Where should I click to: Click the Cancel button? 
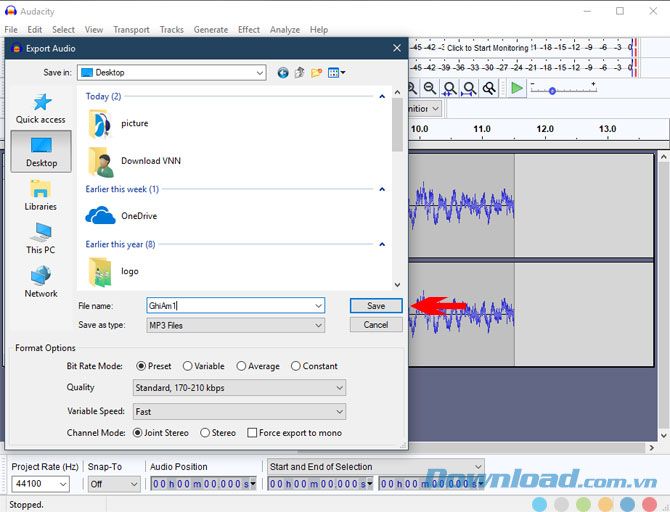pyautogui.click(x=376, y=325)
